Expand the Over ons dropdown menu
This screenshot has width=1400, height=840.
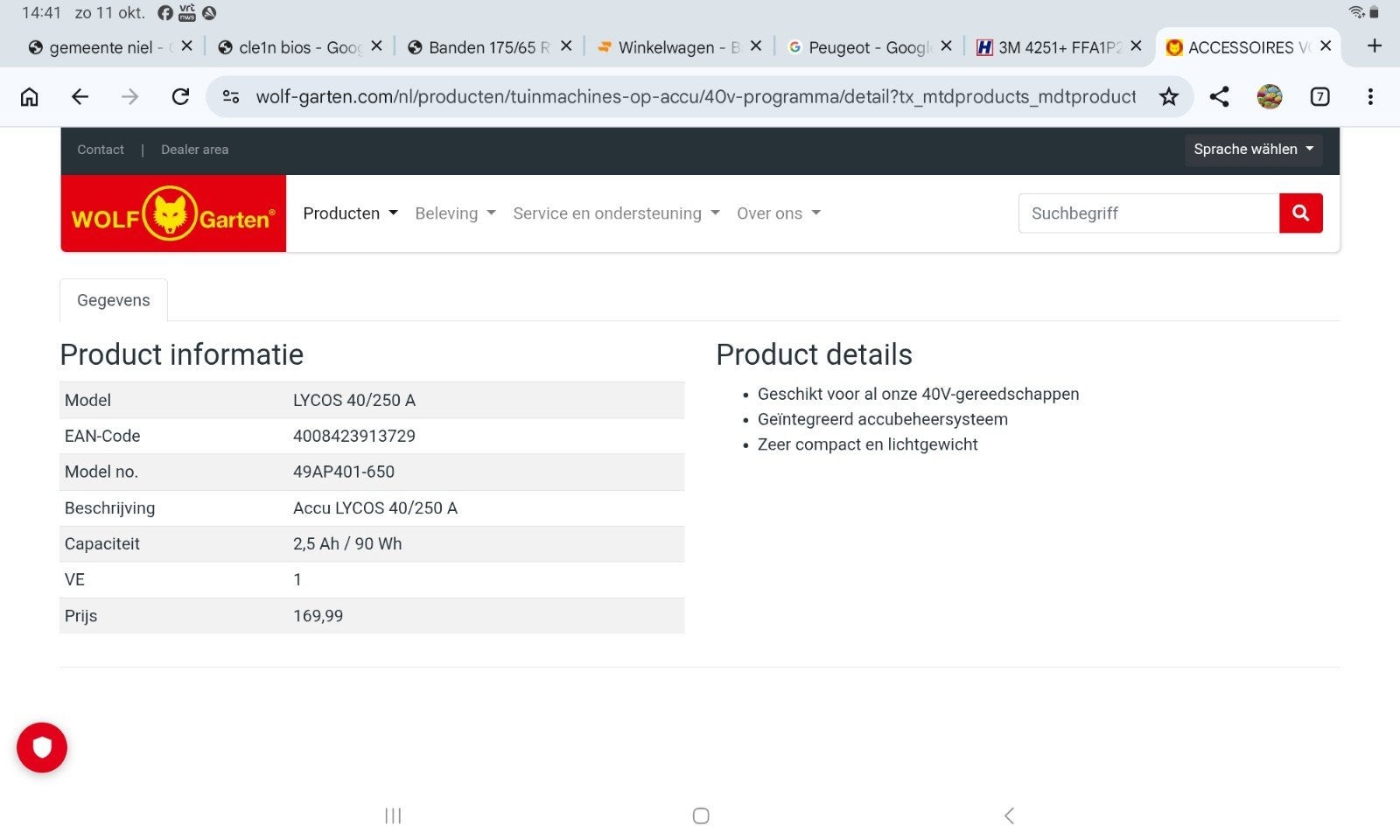779,213
